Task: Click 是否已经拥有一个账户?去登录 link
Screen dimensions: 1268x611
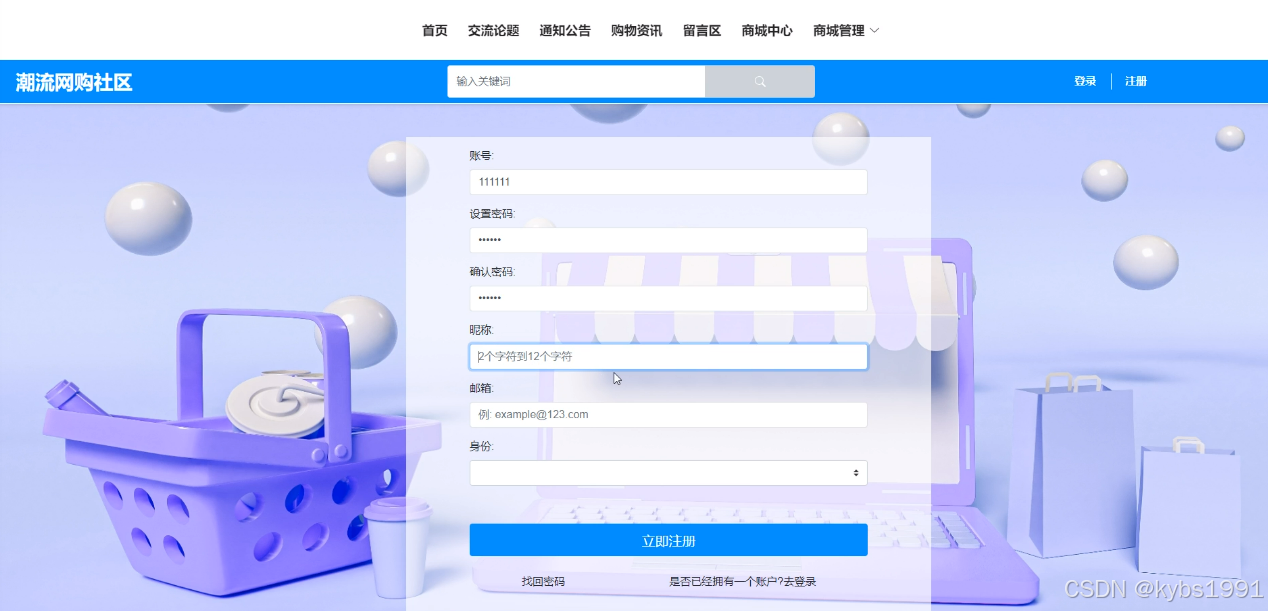Action: point(743,581)
